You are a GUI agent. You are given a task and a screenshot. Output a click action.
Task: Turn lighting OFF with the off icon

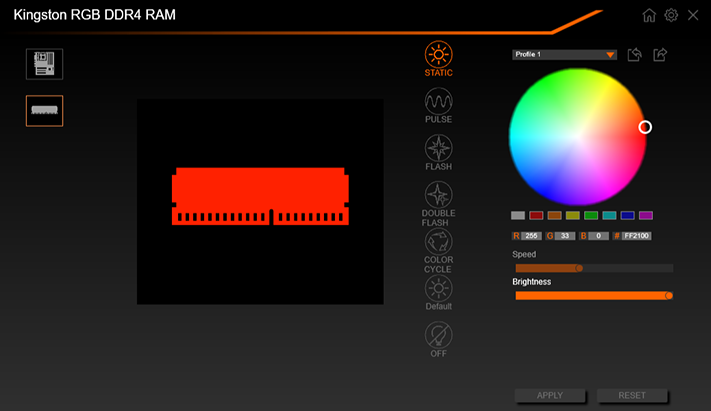(438, 340)
